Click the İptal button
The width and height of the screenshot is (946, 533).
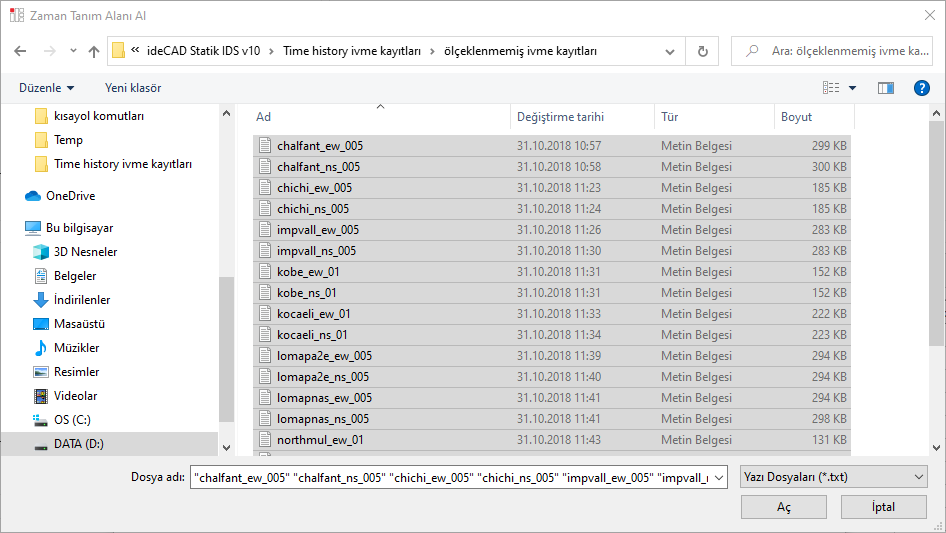tap(883, 507)
